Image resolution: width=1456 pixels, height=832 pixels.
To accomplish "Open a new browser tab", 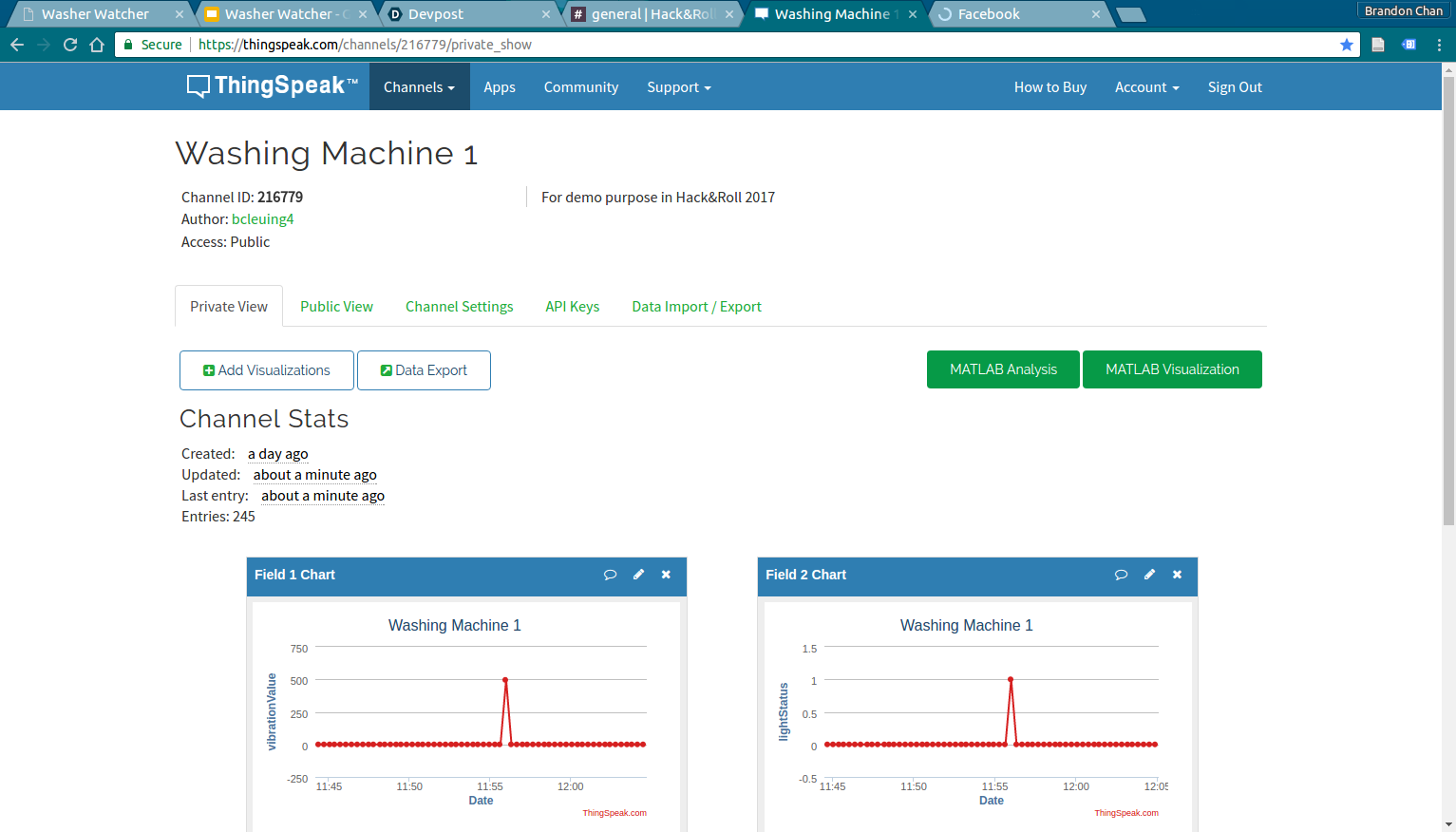I will [x=1130, y=14].
